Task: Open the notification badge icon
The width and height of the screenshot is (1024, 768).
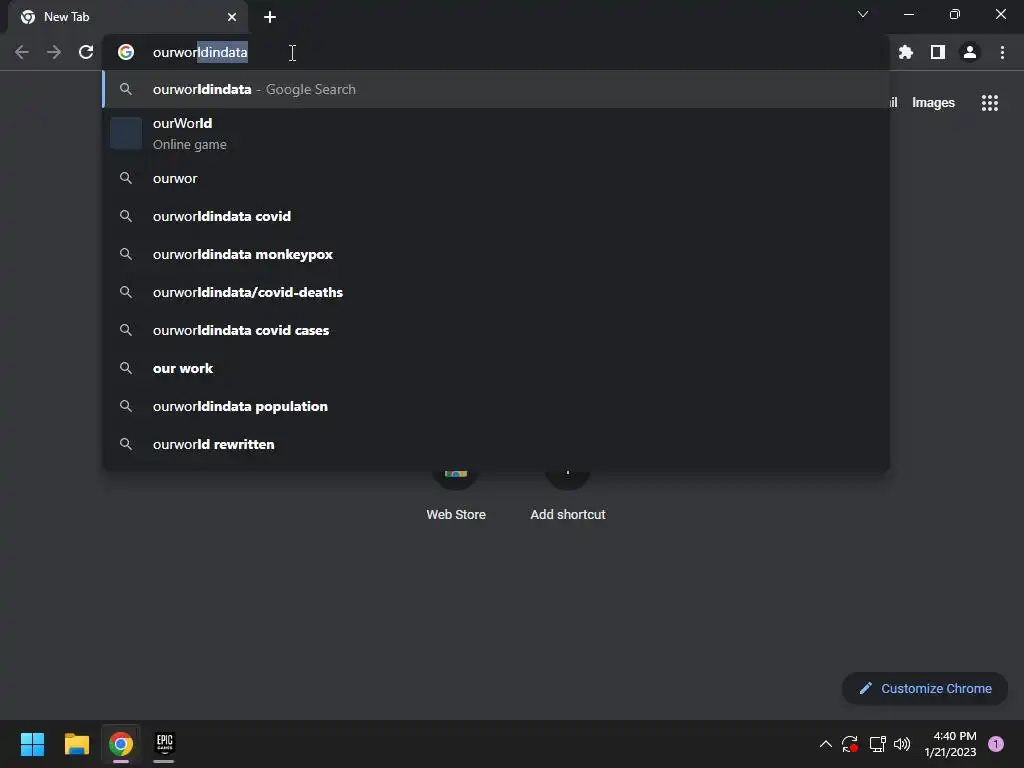Action: (x=996, y=744)
